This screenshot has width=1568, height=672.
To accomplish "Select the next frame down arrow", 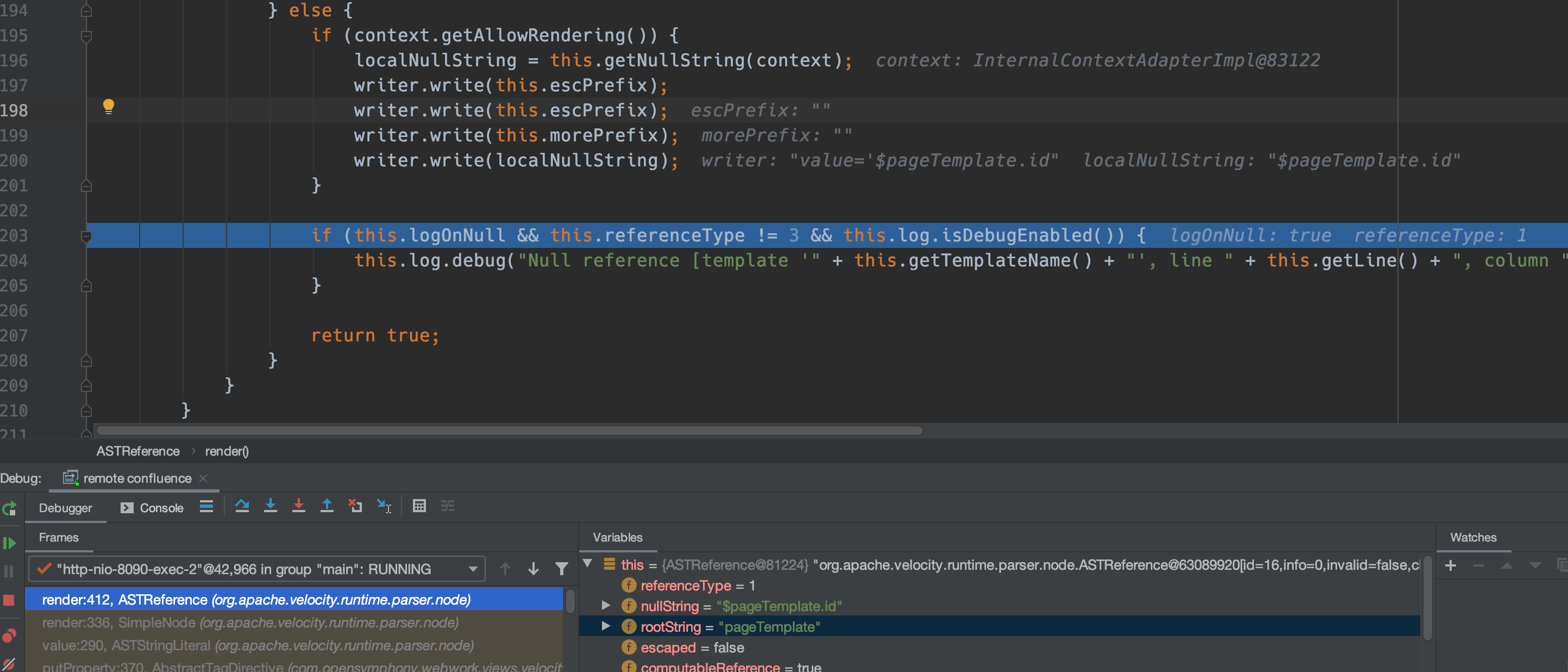I will click(x=533, y=569).
